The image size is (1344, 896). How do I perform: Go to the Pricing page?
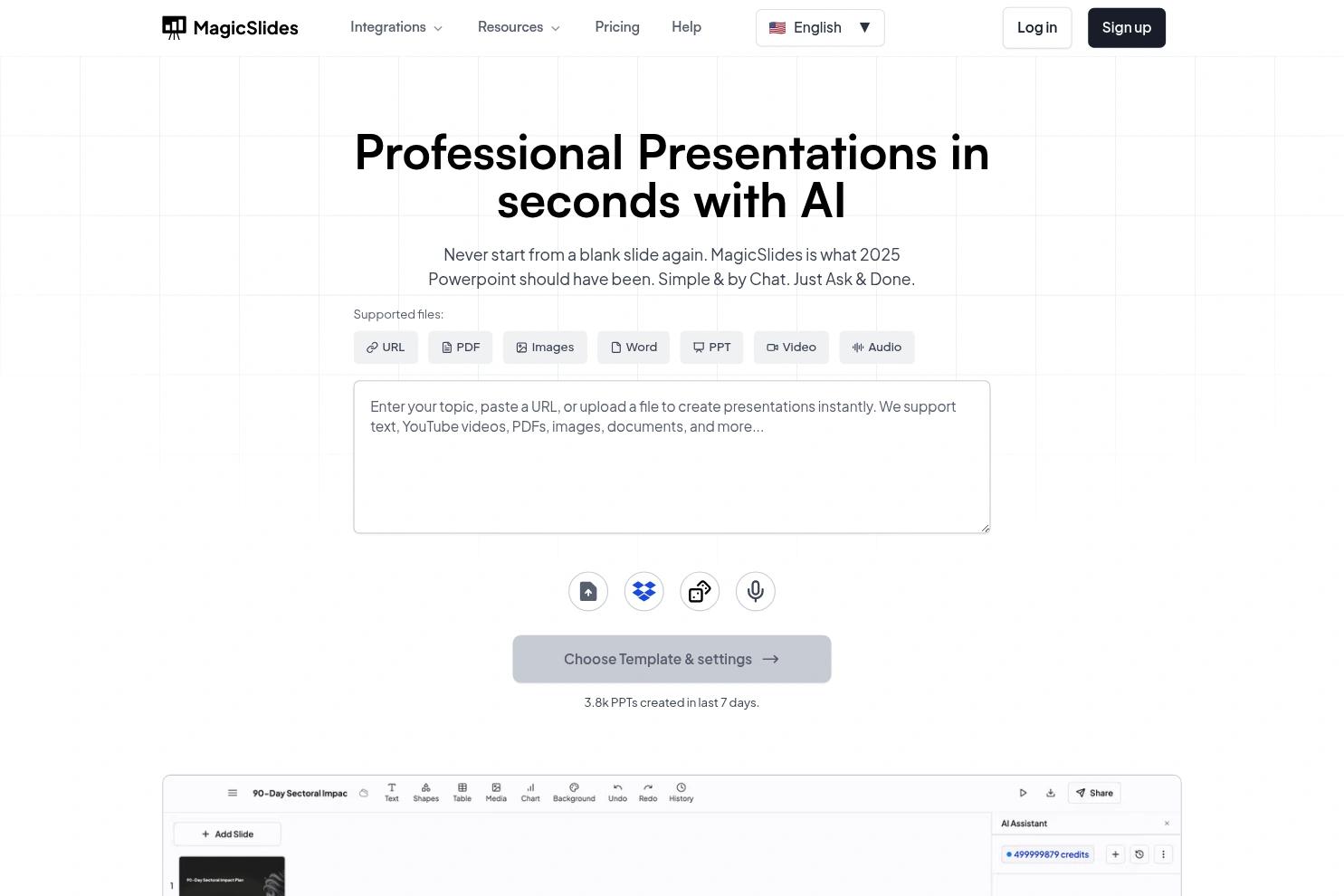616,27
